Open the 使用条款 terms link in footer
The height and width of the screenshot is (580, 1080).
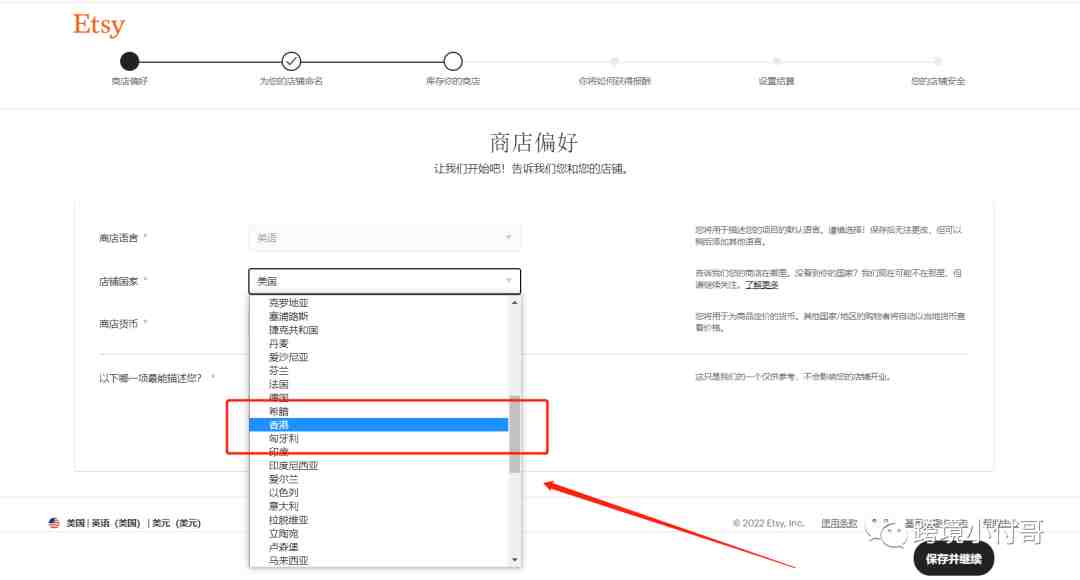pyautogui.click(x=839, y=523)
